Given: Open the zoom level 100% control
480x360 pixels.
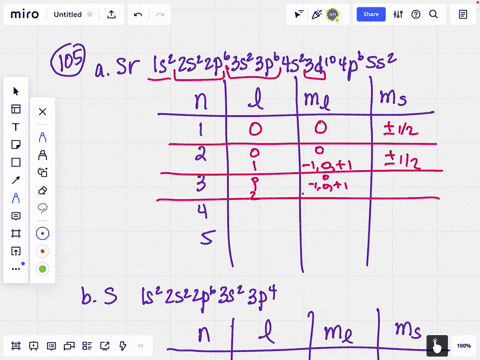Looking at the screenshot, I should (464, 346).
